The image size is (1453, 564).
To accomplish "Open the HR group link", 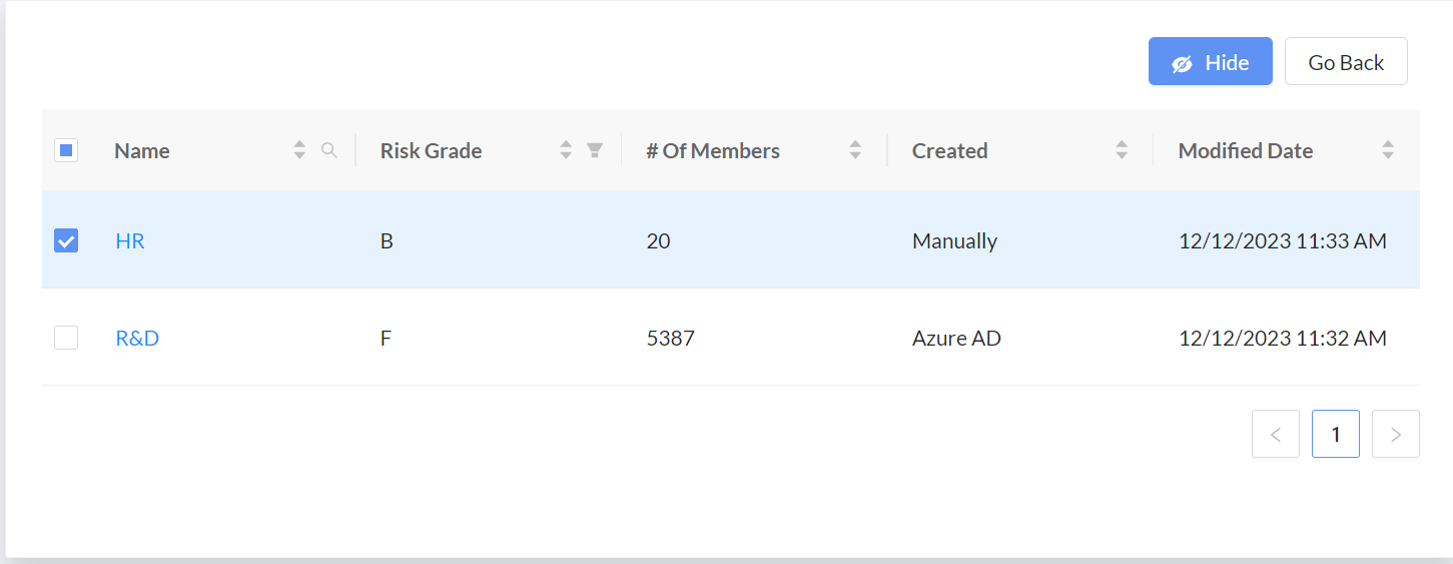I will tap(130, 241).
